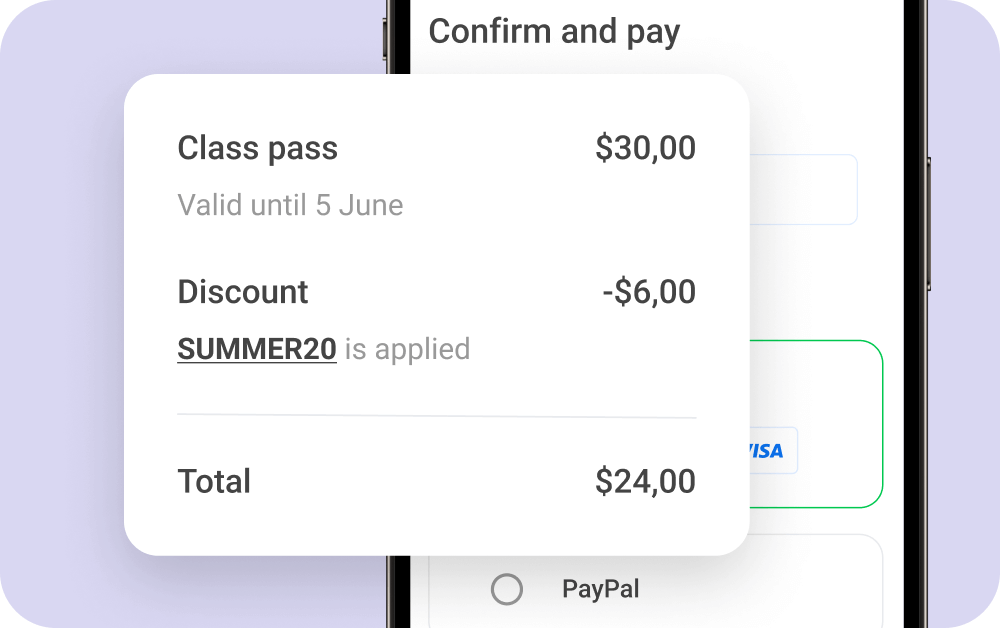This screenshot has width=1000, height=628.
Task: Open the SUMMER20 promo code link
Action: tap(257, 349)
